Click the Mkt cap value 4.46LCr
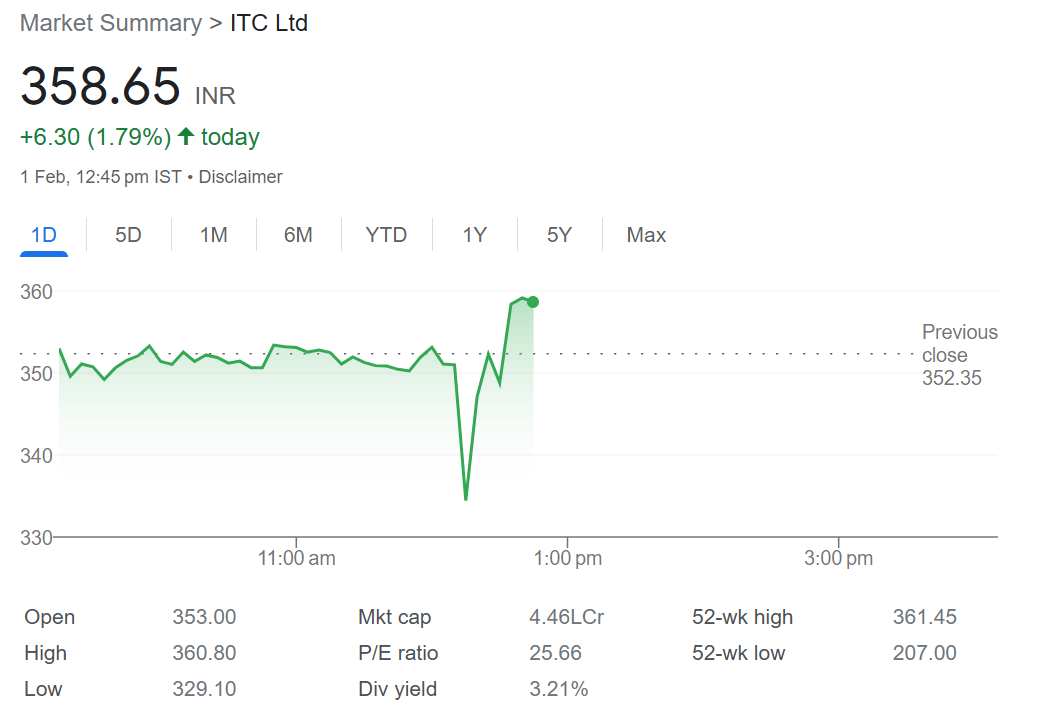1054x718 pixels. click(x=567, y=617)
